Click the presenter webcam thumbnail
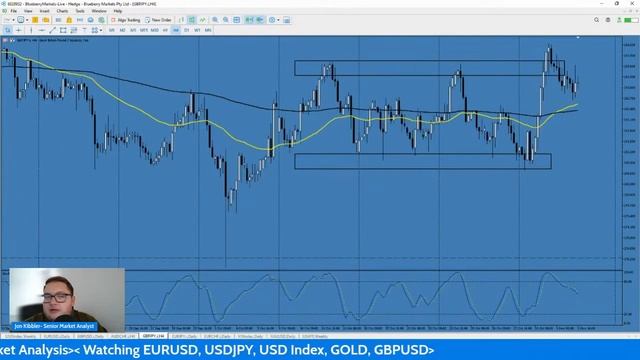The width and height of the screenshot is (640, 360). pos(67,300)
